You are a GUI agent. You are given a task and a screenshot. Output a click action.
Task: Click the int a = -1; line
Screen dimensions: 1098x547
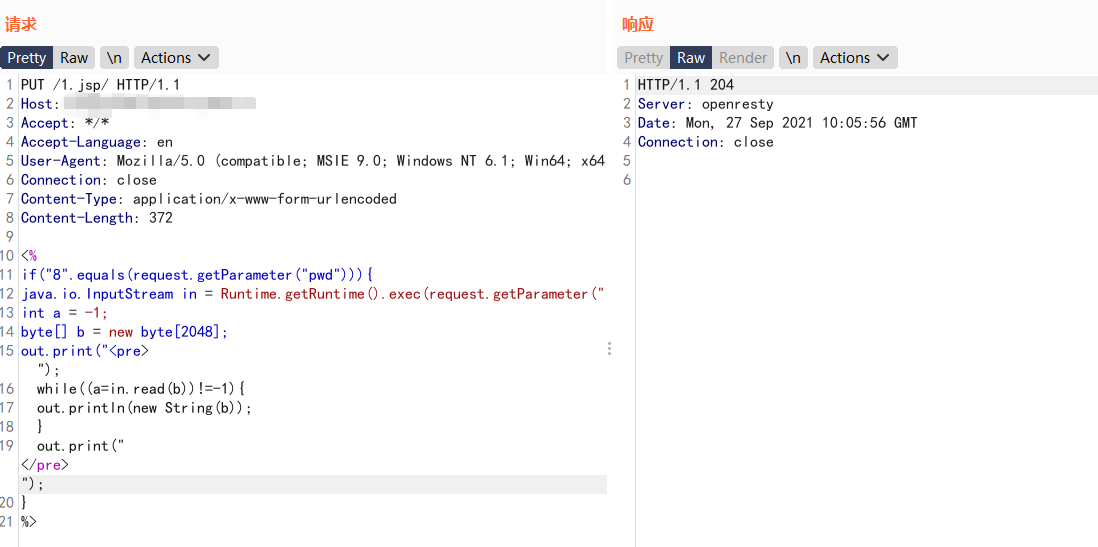64,312
